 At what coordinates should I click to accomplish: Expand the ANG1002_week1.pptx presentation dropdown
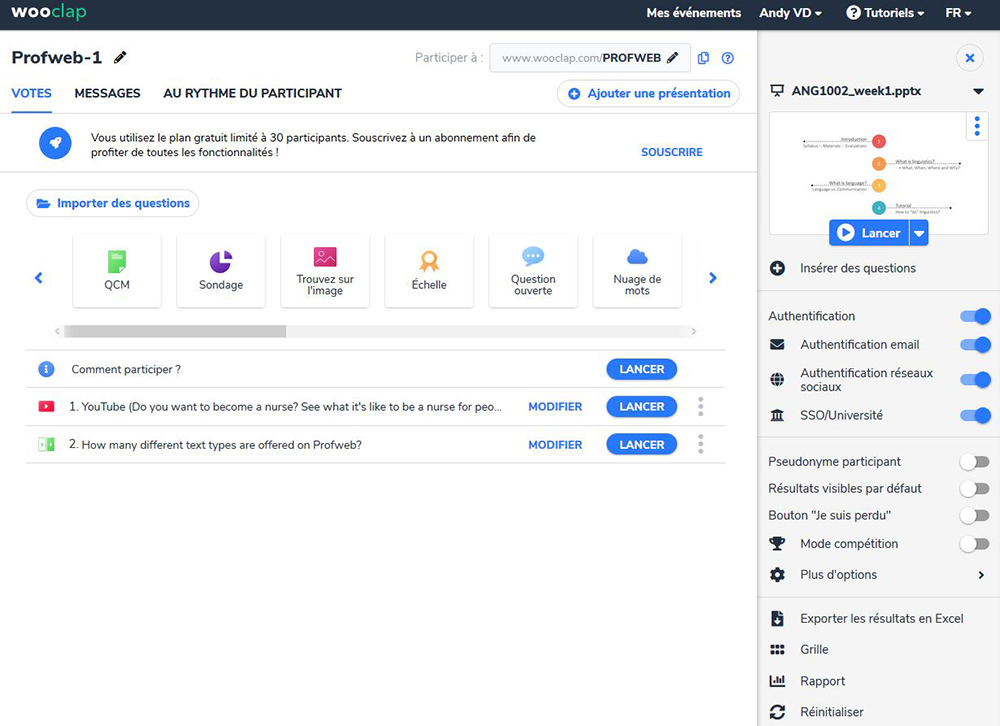pos(978,91)
